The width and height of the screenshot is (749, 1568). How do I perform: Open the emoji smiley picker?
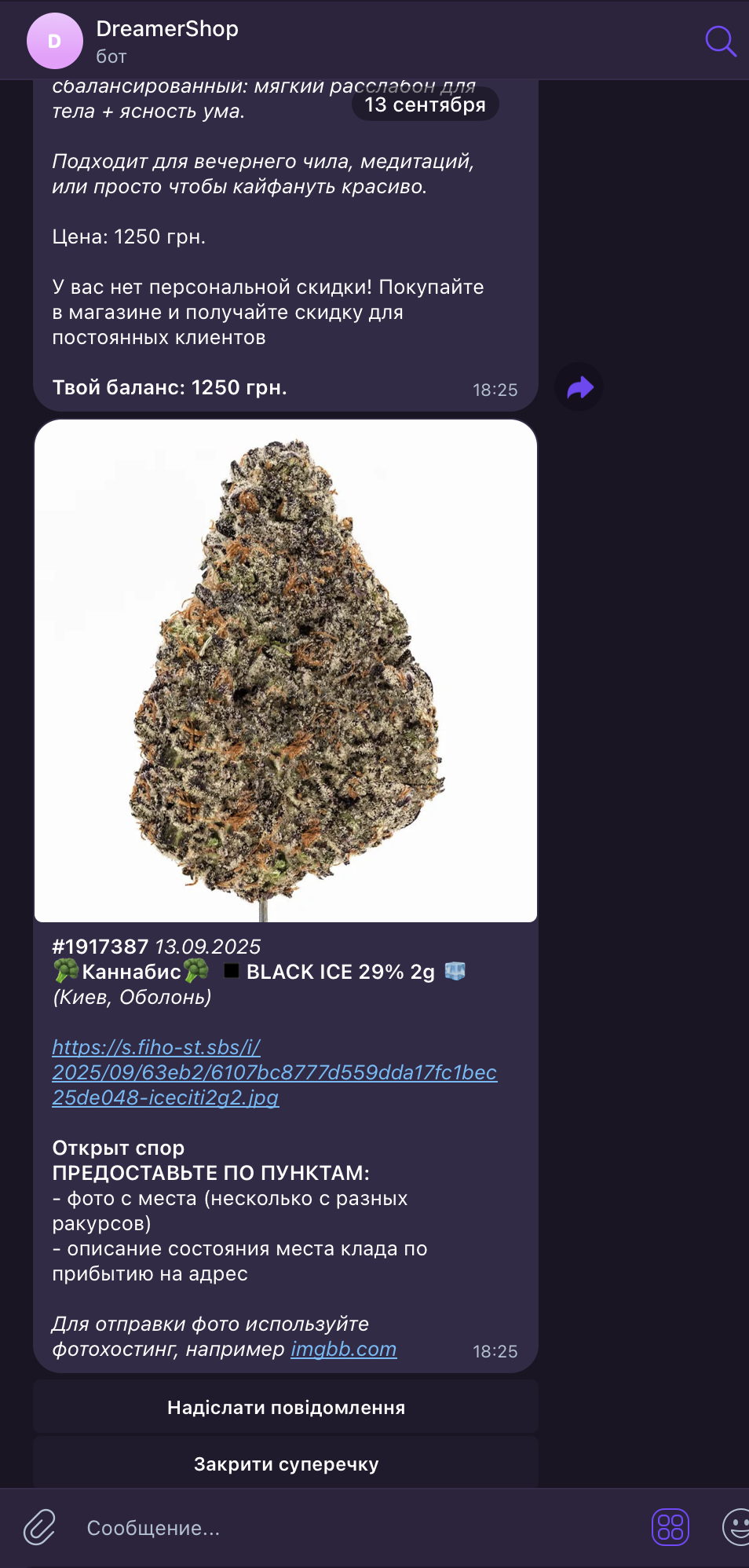point(736,1527)
